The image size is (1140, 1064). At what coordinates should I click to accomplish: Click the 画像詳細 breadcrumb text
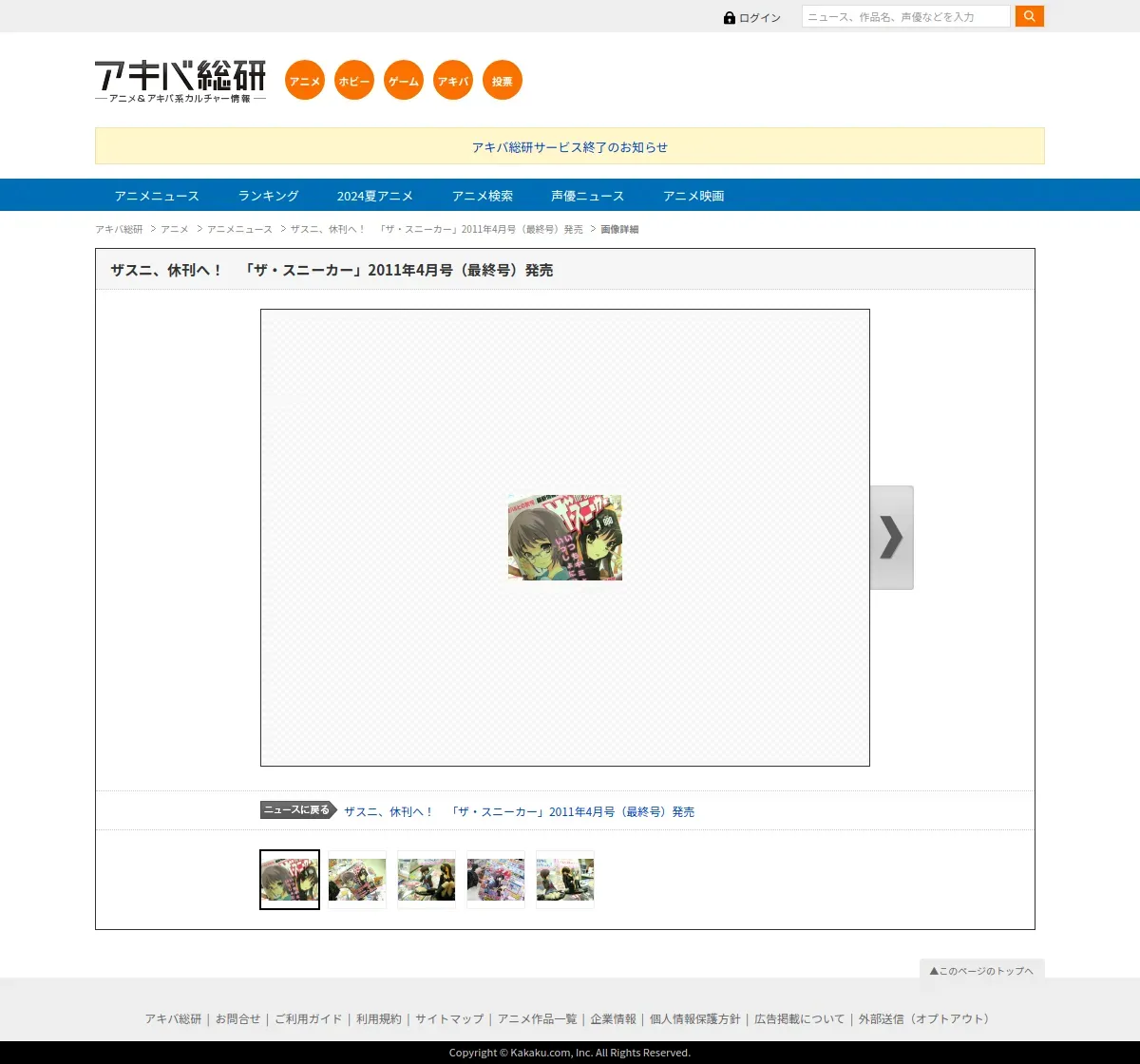pos(619,229)
